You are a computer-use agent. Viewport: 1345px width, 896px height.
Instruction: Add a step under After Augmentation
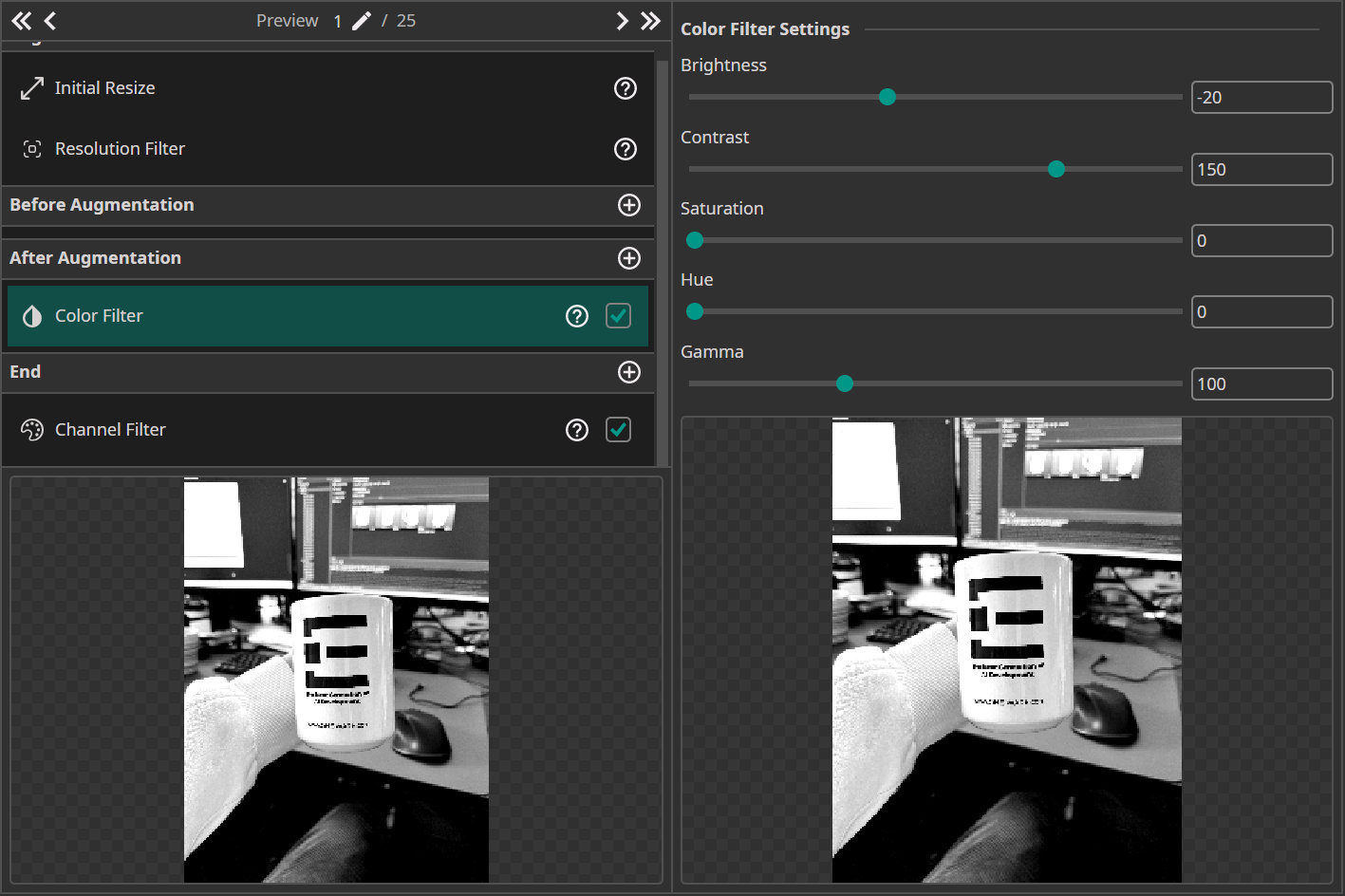click(x=629, y=257)
